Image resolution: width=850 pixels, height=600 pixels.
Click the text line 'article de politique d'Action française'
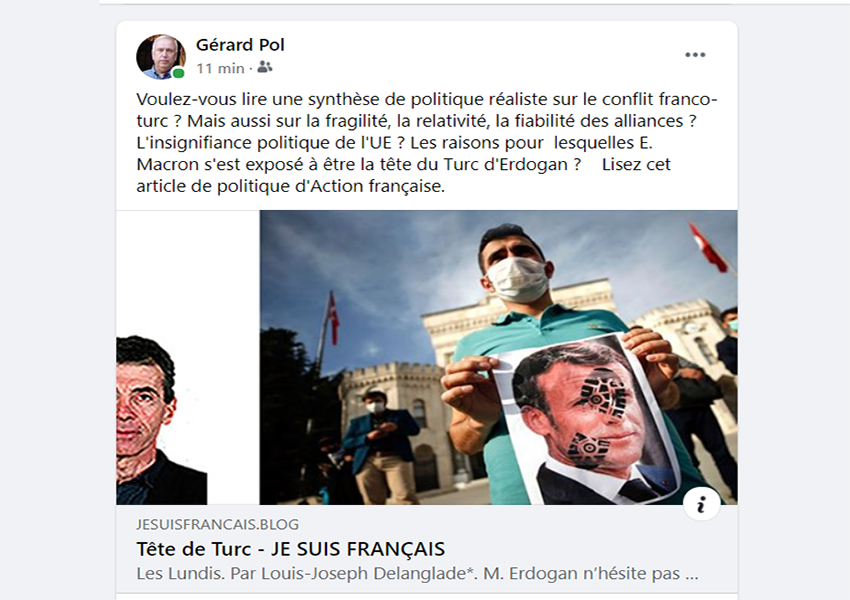(x=291, y=186)
